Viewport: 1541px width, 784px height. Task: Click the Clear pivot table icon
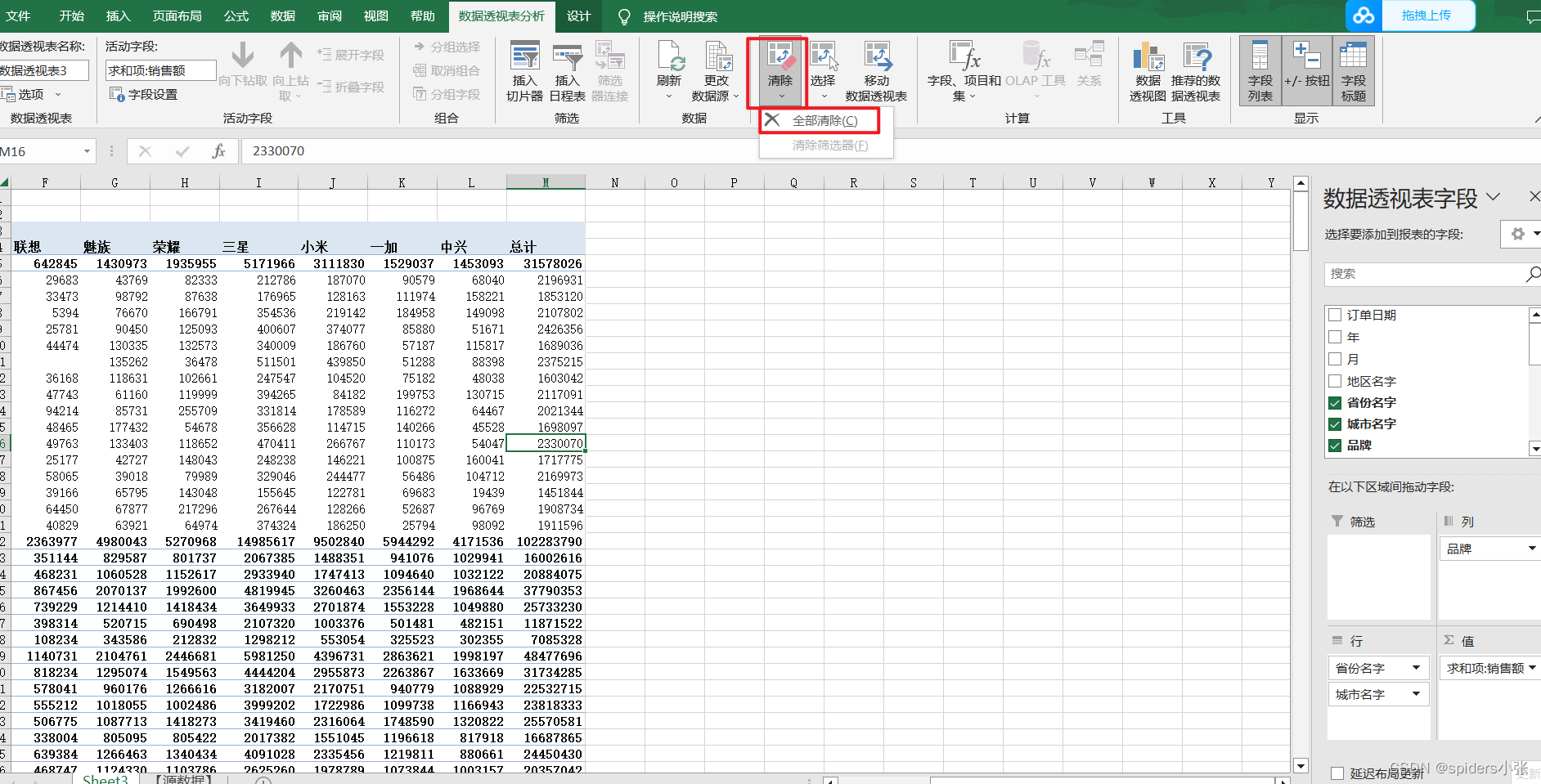[779, 57]
